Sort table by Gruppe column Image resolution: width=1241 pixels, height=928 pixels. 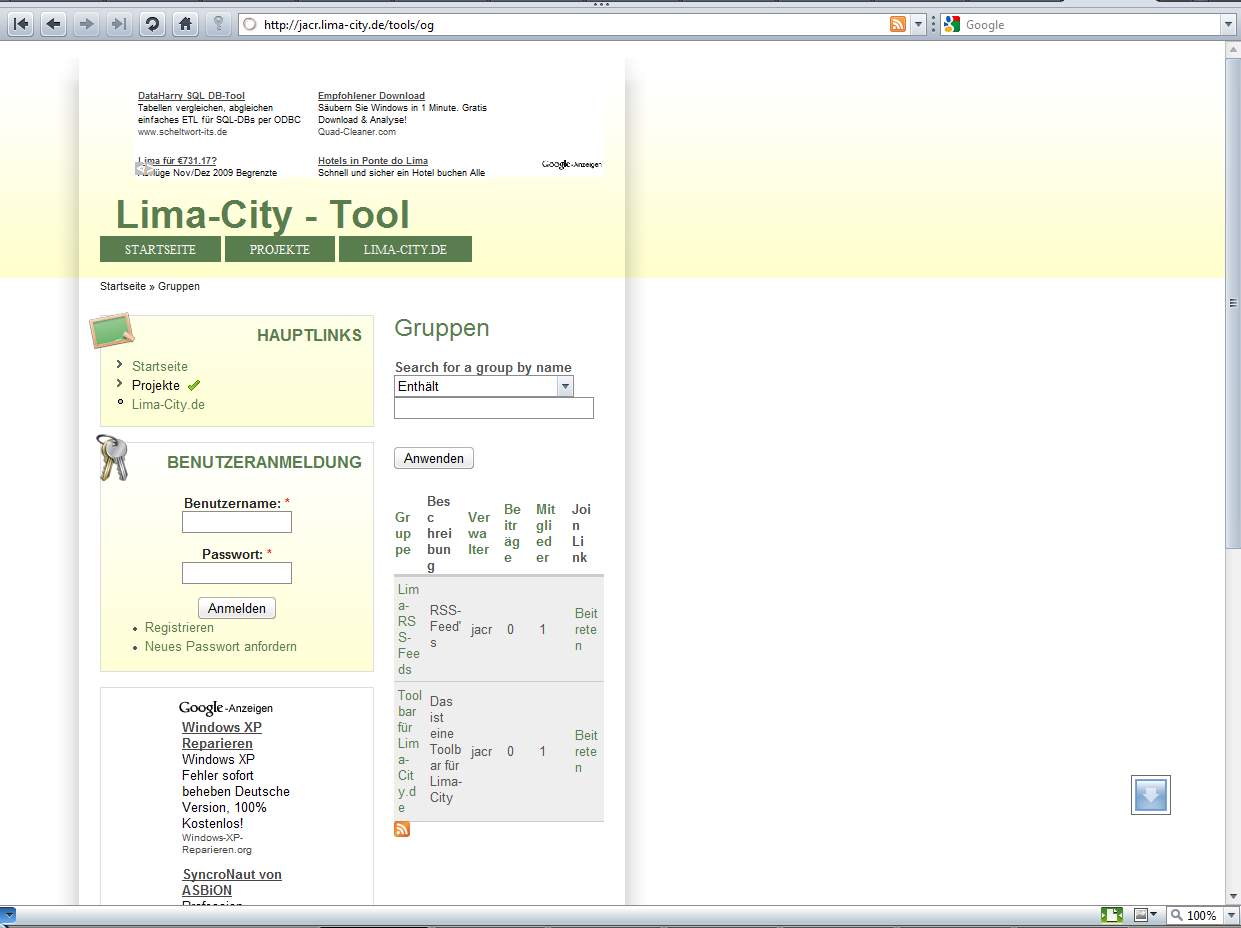404,533
